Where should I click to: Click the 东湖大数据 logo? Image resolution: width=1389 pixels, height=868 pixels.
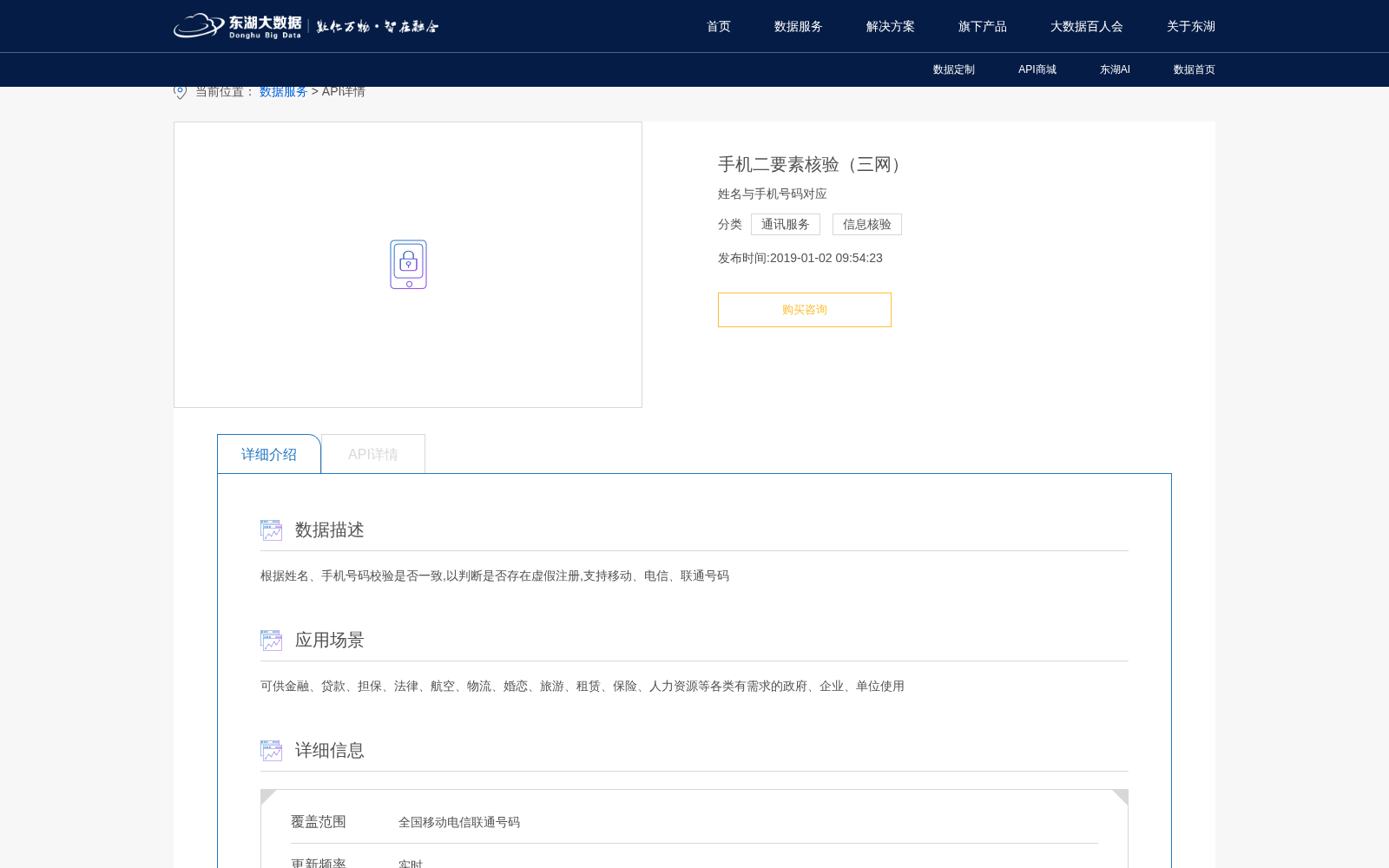coord(306,26)
